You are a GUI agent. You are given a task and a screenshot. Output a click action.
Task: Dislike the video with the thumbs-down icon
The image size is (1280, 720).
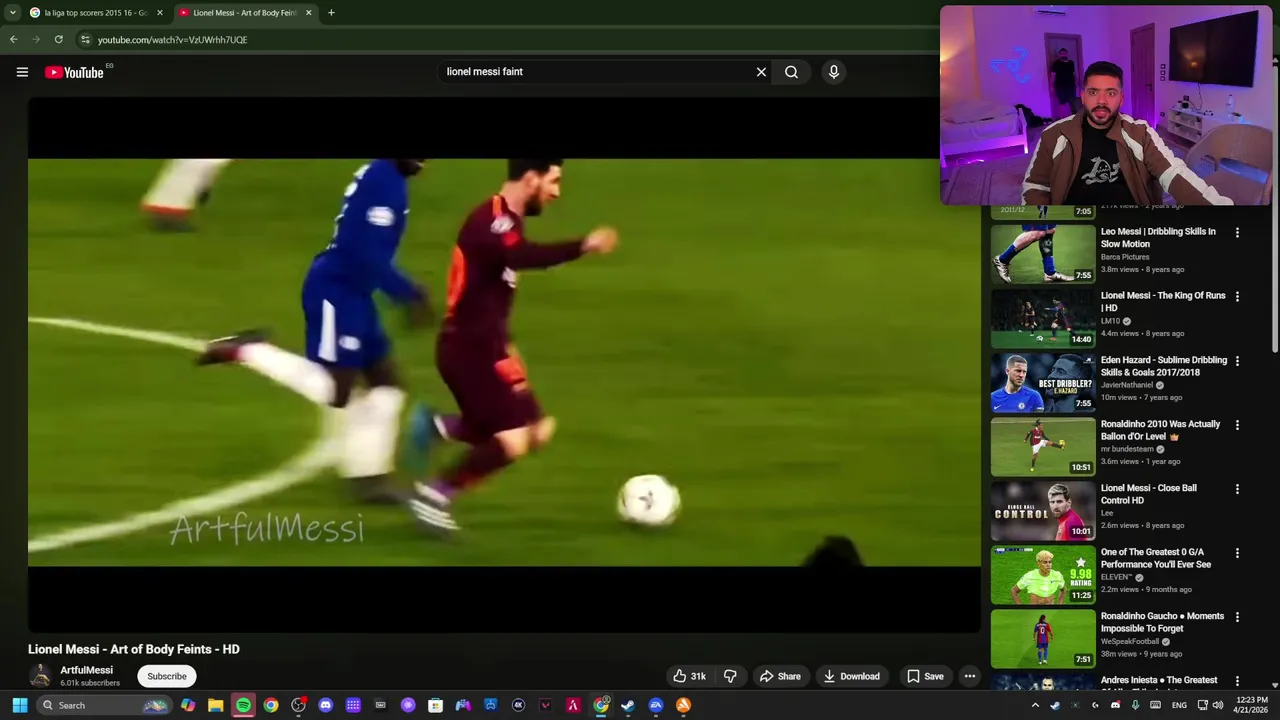[x=730, y=676]
